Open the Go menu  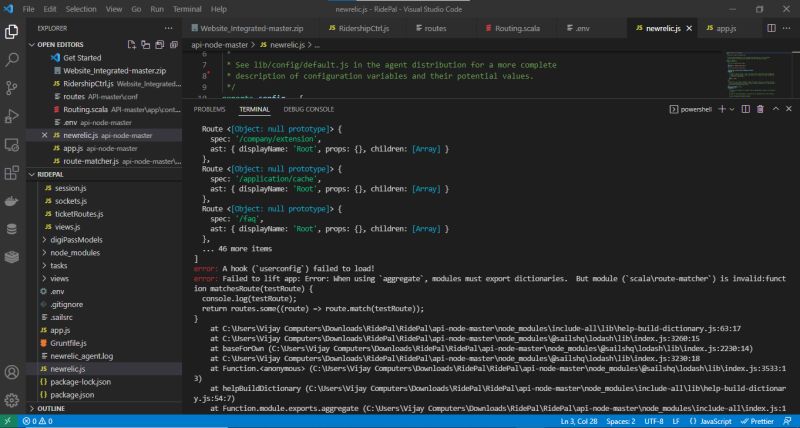136,9
